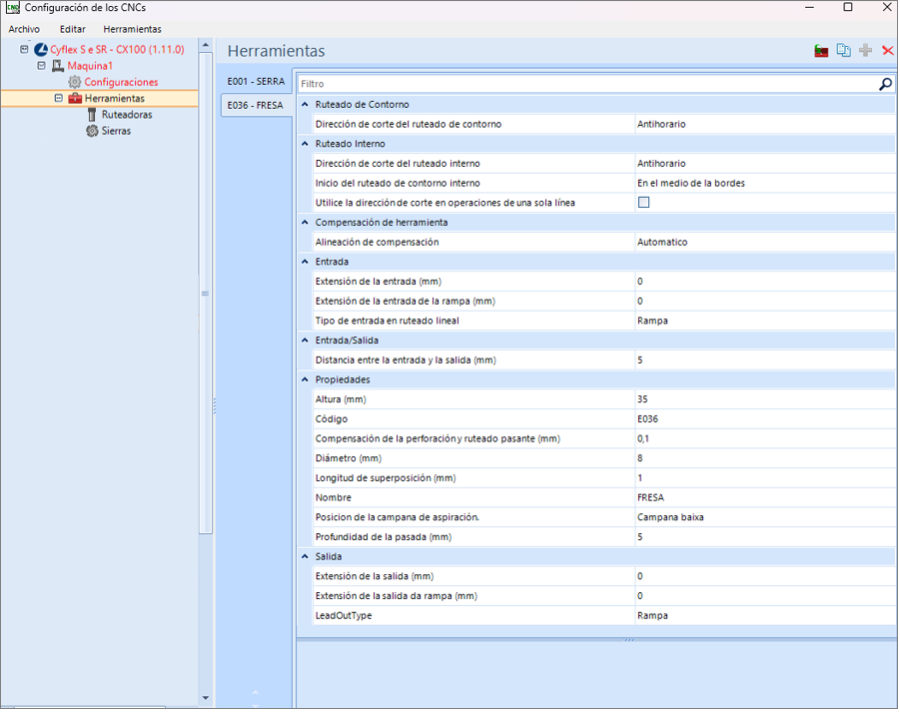
Task: Edit Extensión de la entrada de la rampa value
Action: [765, 301]
